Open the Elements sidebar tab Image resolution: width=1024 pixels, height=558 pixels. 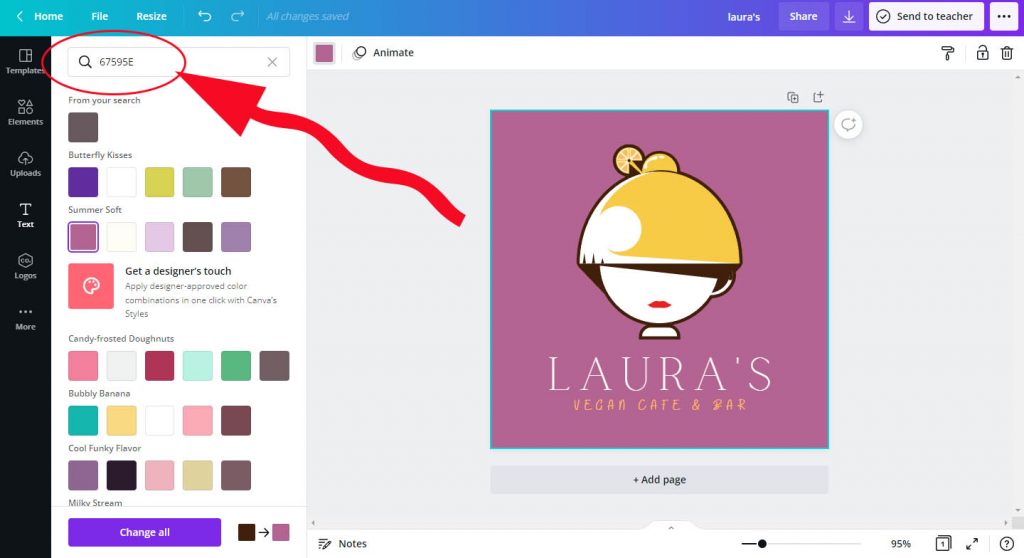[x=25, y=112]
